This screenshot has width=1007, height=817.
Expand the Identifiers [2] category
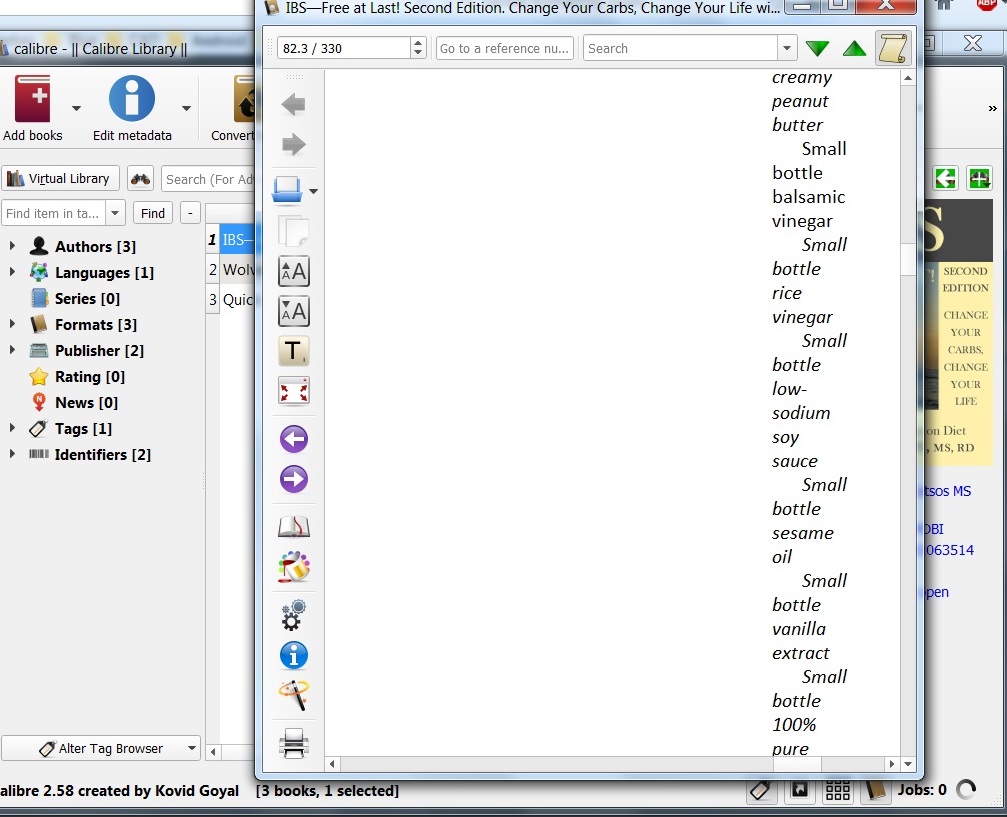[12, 454]
